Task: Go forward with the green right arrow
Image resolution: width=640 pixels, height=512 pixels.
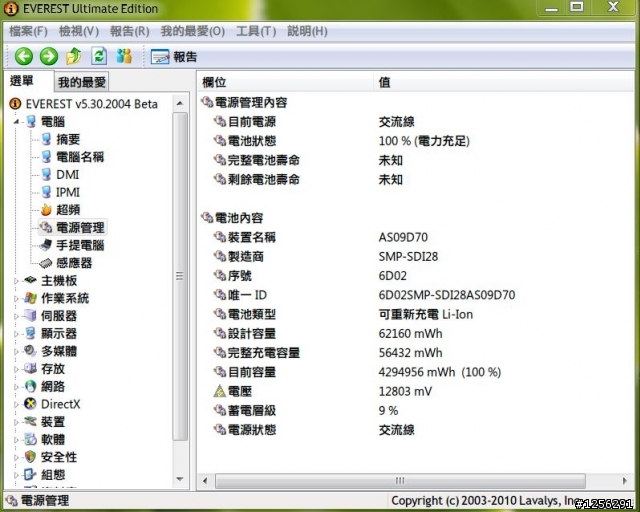Action: (x=49, y=56)
